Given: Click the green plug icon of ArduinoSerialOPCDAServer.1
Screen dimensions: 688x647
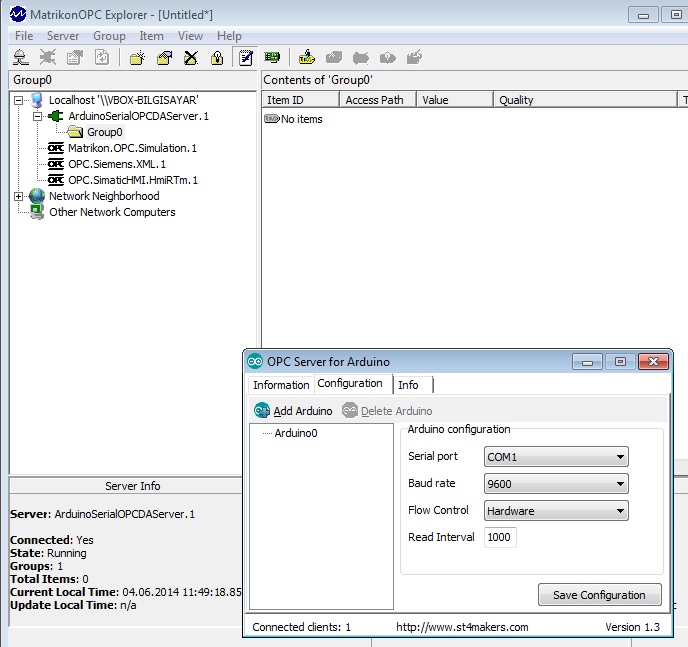Looking at the screenshot, I should pyautogui.click(x=56, y=116).
